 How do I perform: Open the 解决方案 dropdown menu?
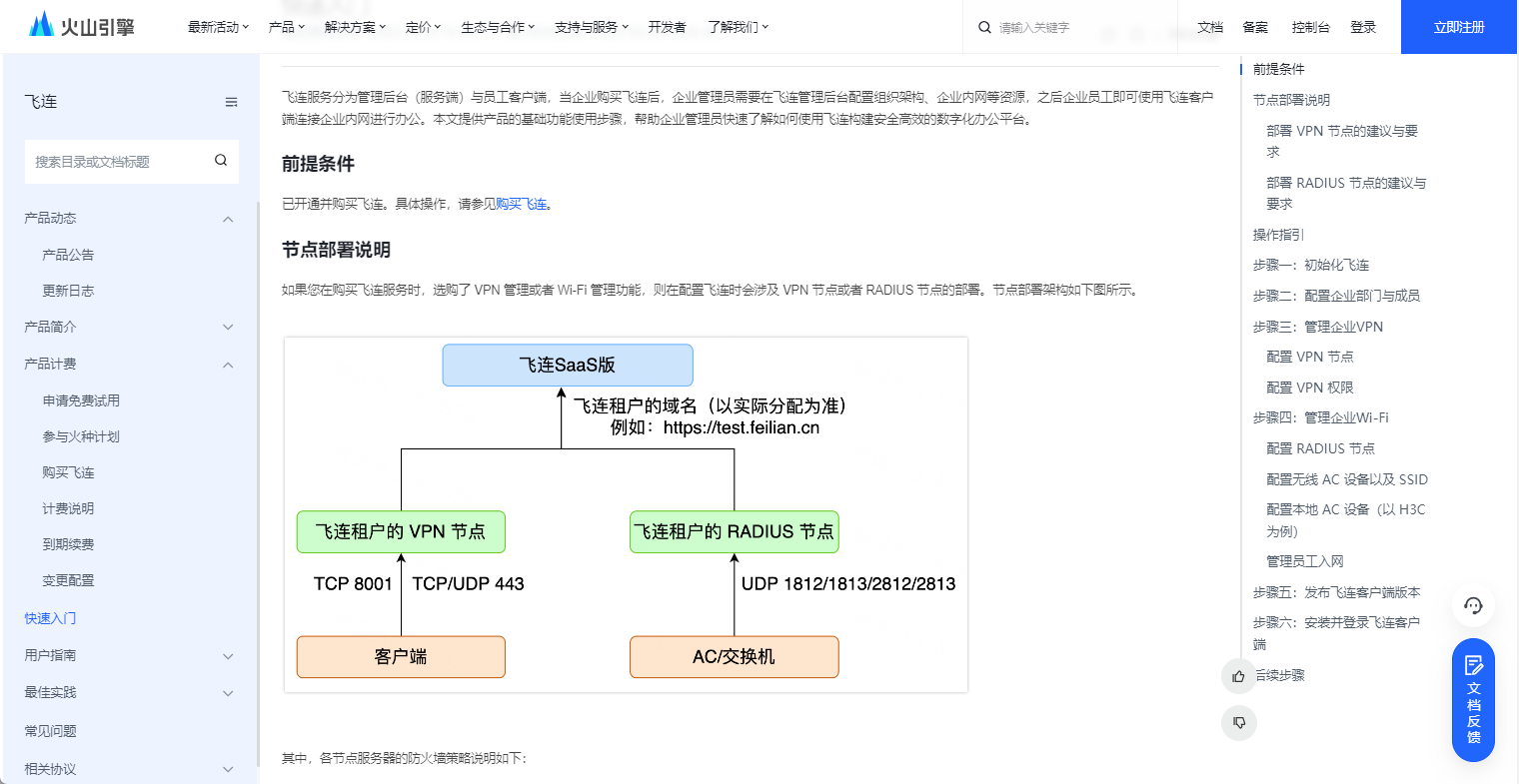point(355,27)
